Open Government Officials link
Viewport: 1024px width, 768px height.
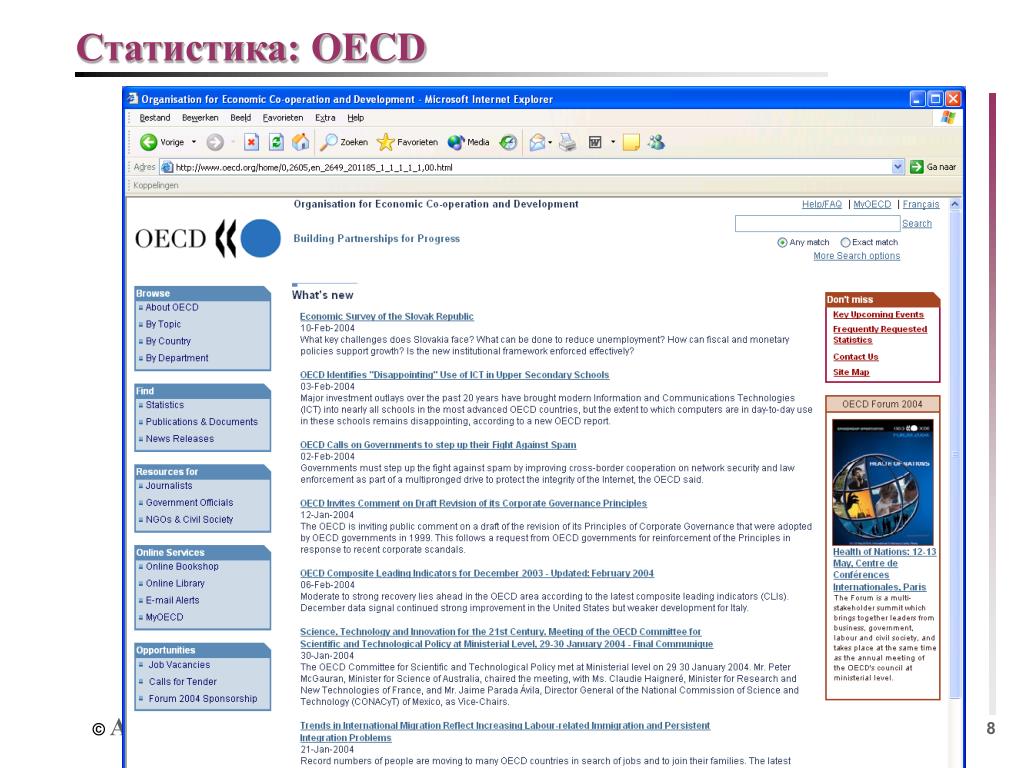(189, 503)
